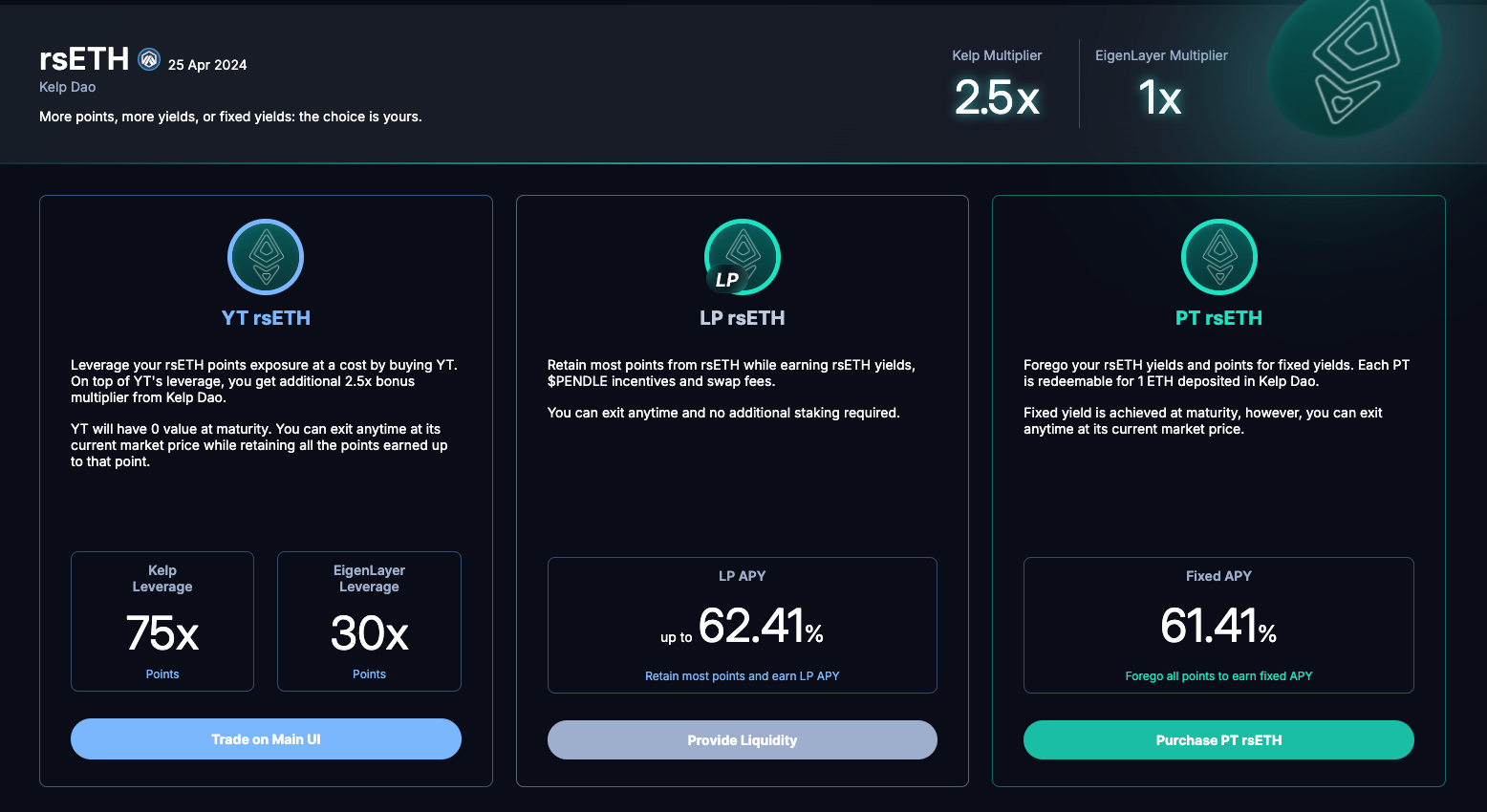Click the 25 Apr 2024 maturity date
The height and width of the screenshot is (812, 1487).
tap(207, 65)
